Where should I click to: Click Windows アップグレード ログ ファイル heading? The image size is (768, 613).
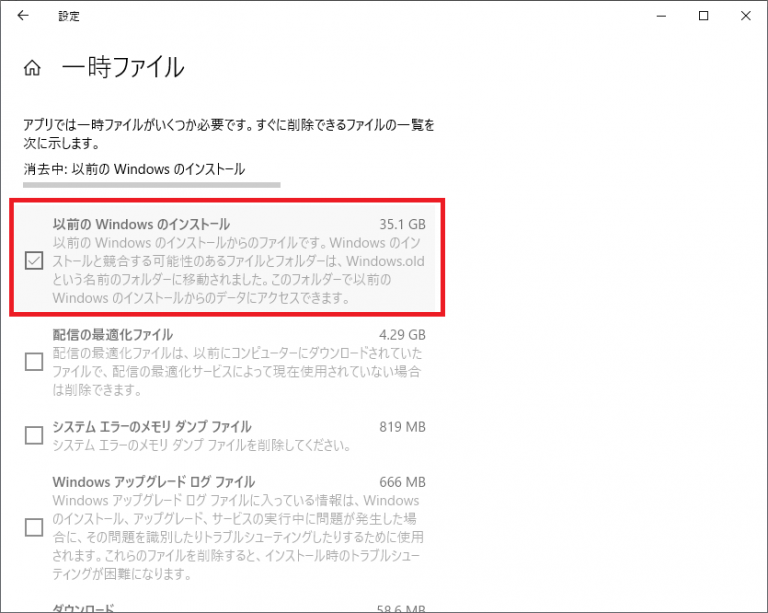153,482
